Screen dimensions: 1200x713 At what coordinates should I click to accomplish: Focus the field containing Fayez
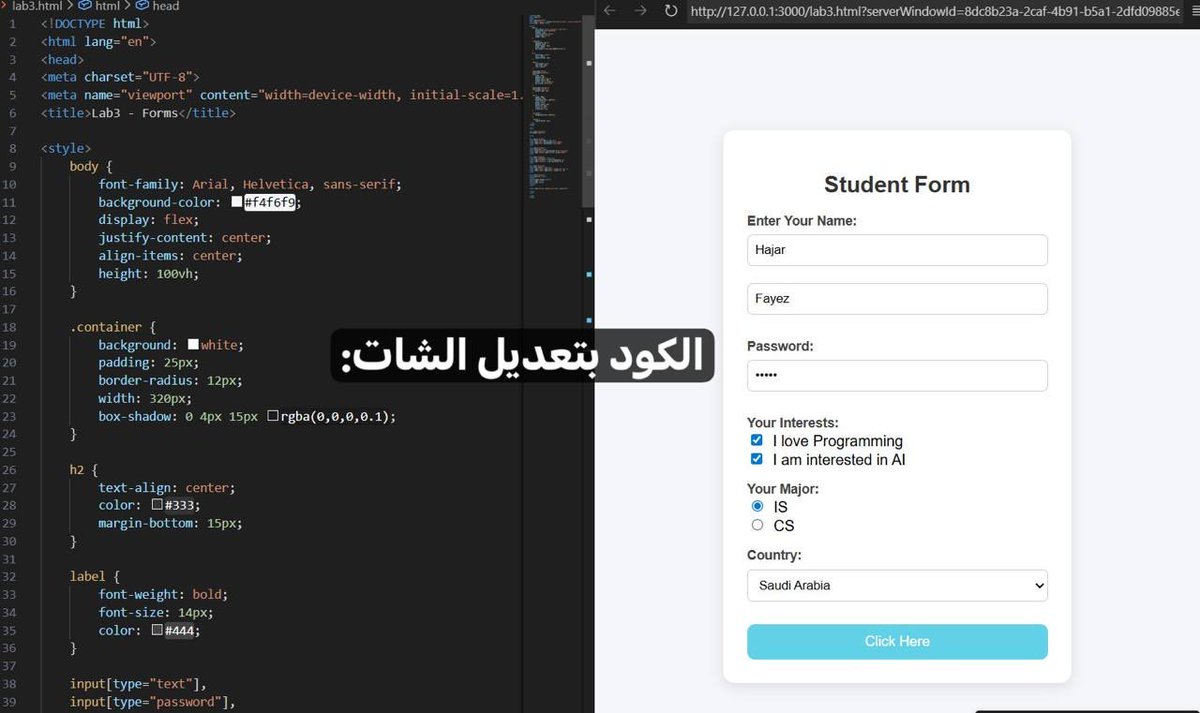[x=897, y=299]
